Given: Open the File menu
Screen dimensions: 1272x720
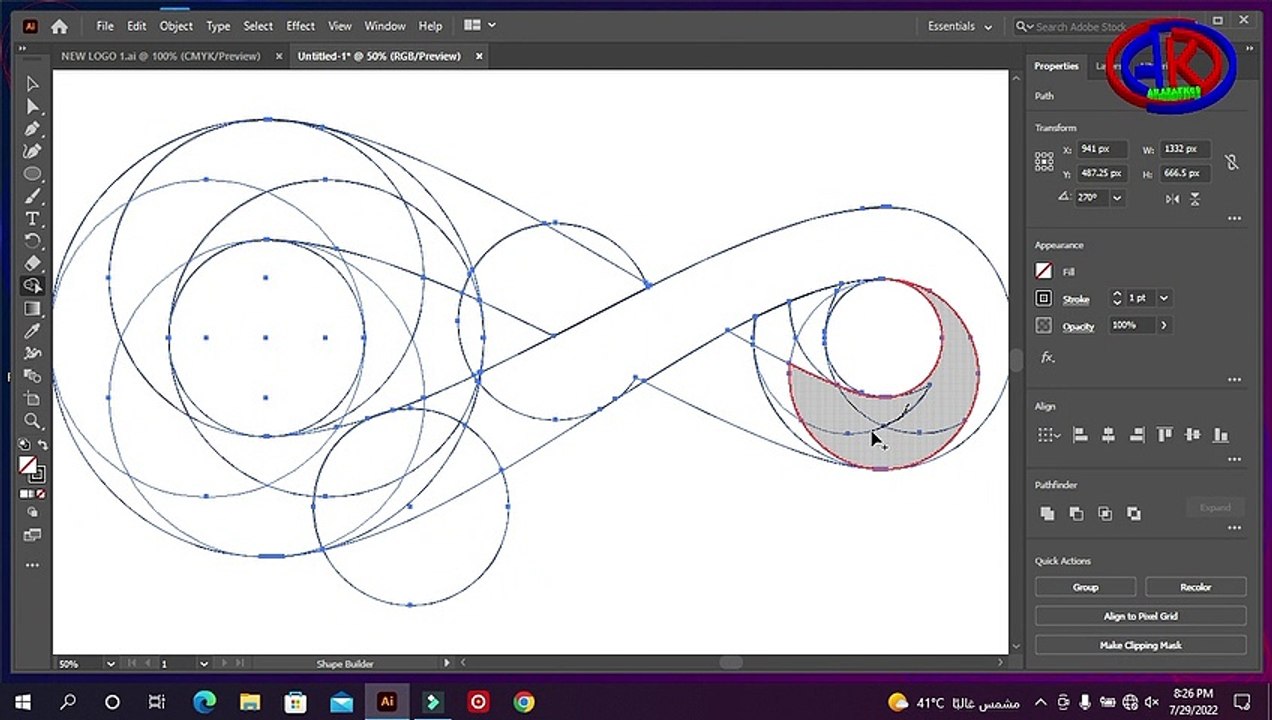Looking at the screenshot, I should pos(105,26).
